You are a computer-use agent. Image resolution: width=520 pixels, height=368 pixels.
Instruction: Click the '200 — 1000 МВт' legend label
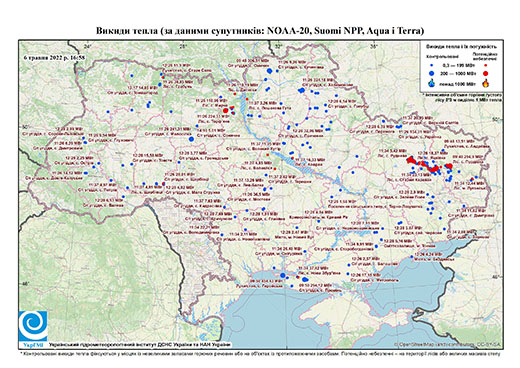457,73
